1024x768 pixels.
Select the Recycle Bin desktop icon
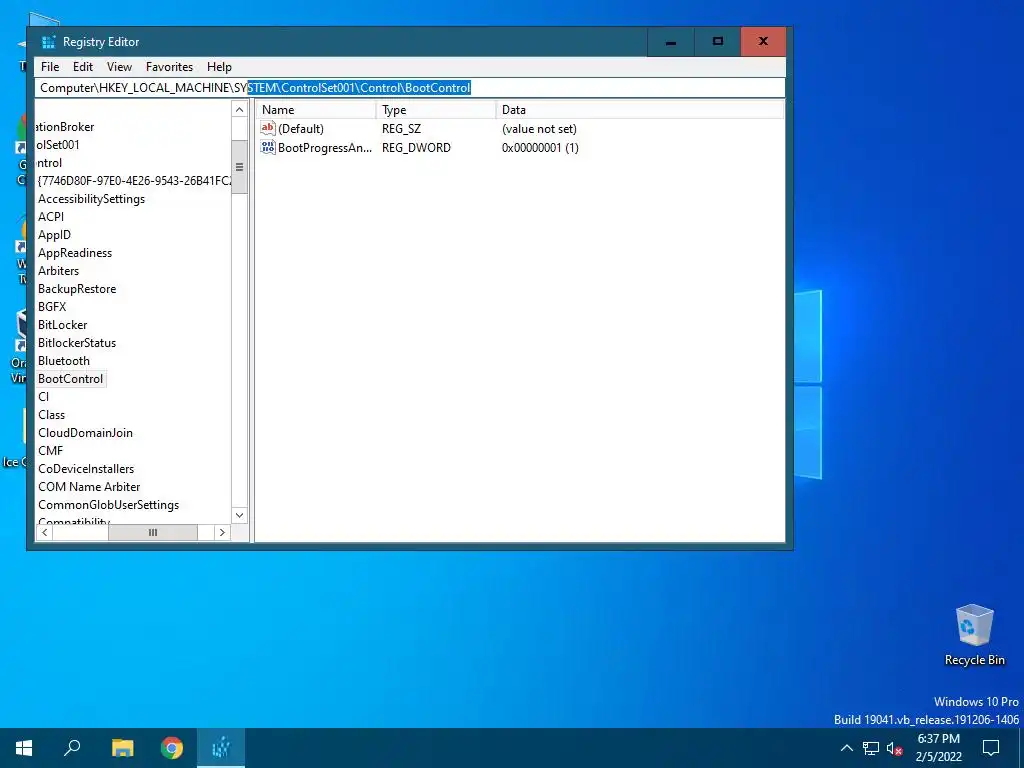point(974,635)
